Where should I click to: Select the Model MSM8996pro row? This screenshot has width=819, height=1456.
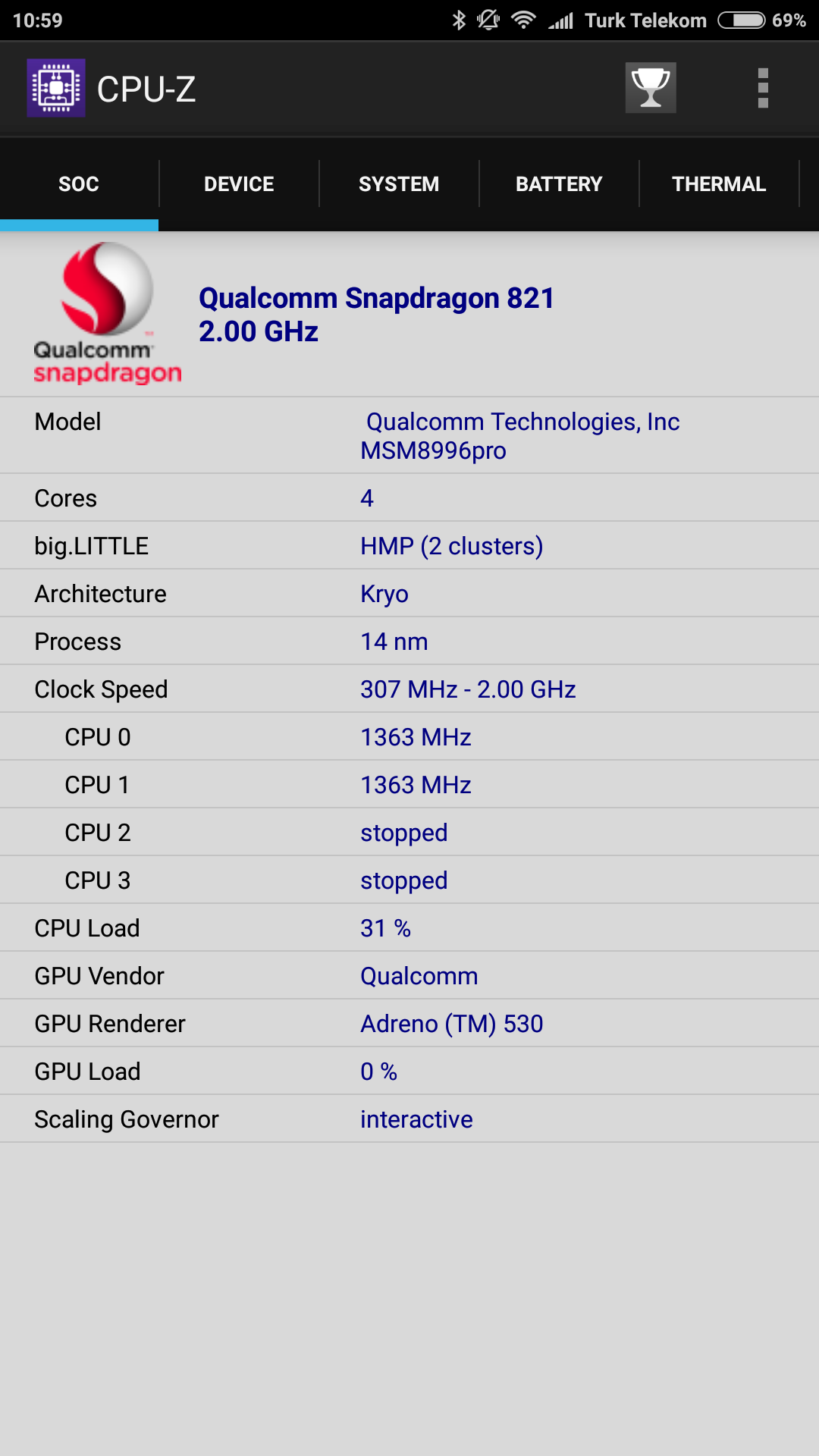409,435
